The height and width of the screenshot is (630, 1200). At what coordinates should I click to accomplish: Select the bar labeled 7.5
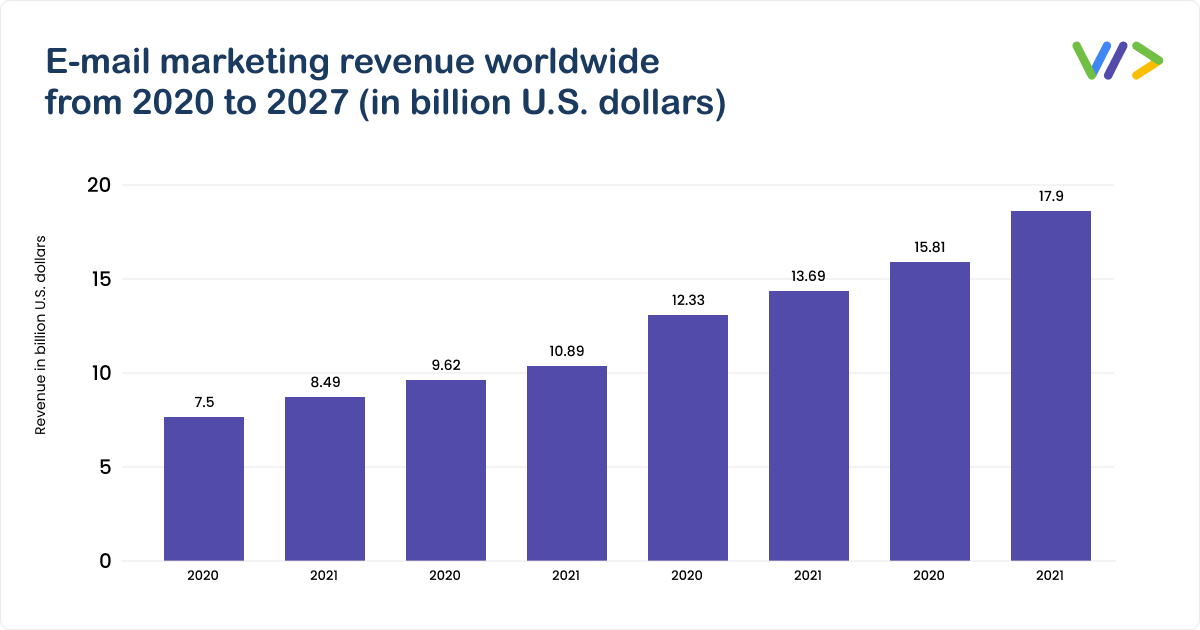tap(204, 489)
